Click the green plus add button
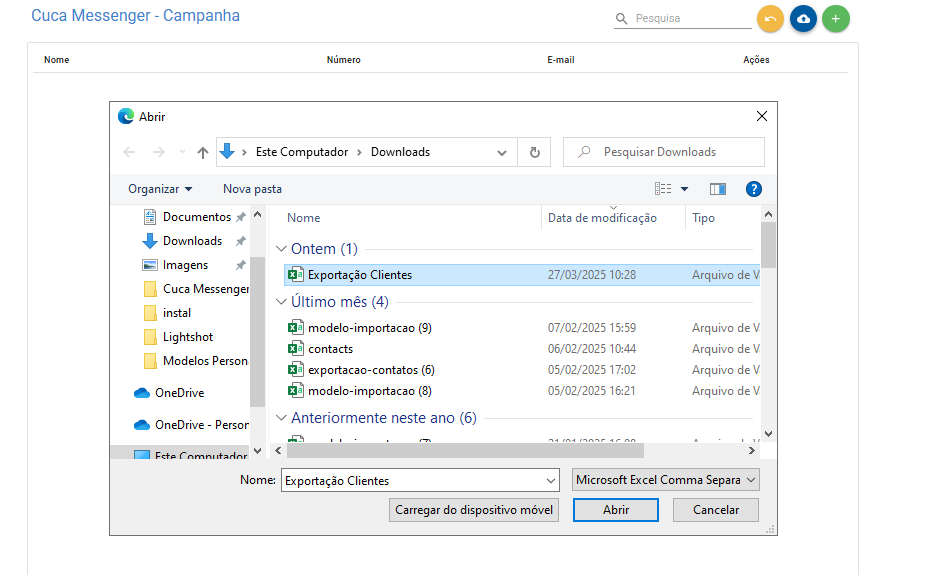This screenshot has width=926, height=575. point(836,19)
